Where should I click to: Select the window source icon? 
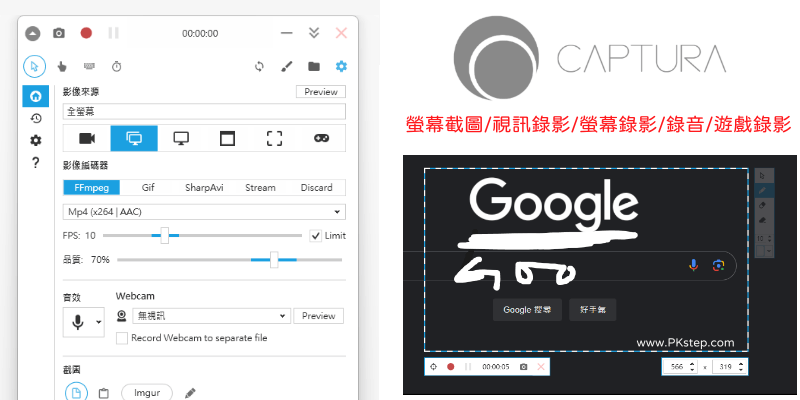228,138
